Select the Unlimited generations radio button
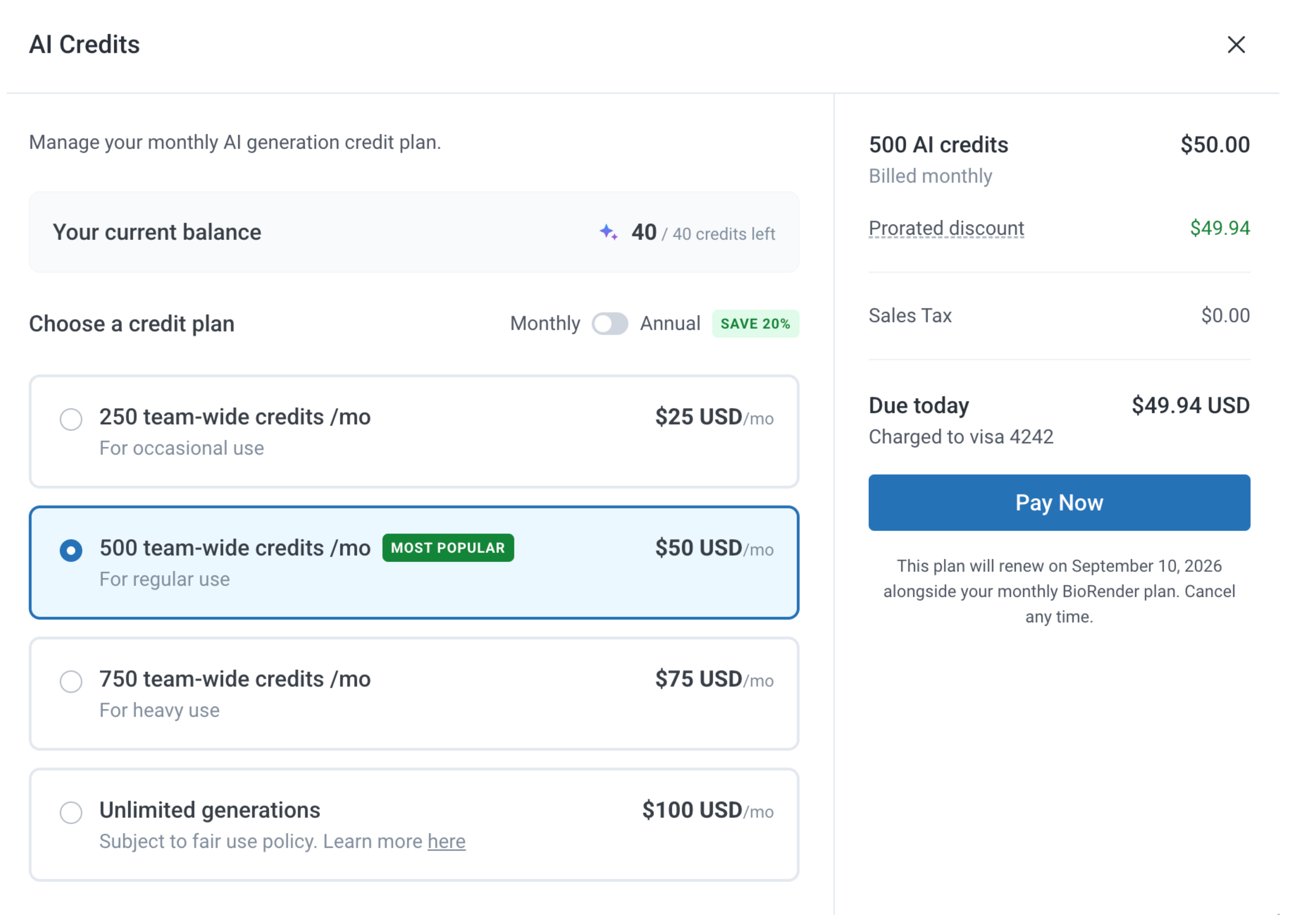1294x924 pixels. (x=71, y=813)
